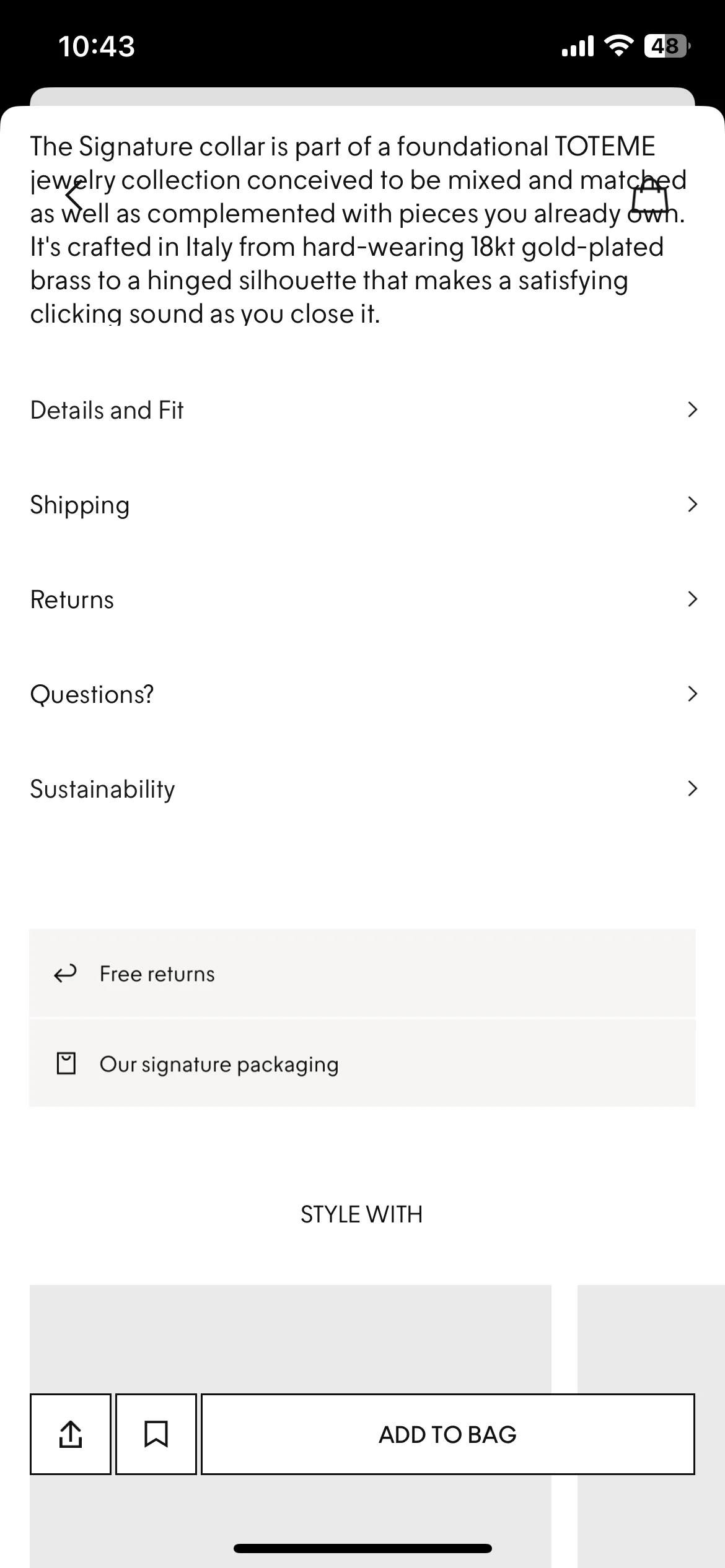Image resolution: width=725 pixels, height=1568 pixels.
Task: Tap the Wi-Fi status icon
Action: point(618,46)
